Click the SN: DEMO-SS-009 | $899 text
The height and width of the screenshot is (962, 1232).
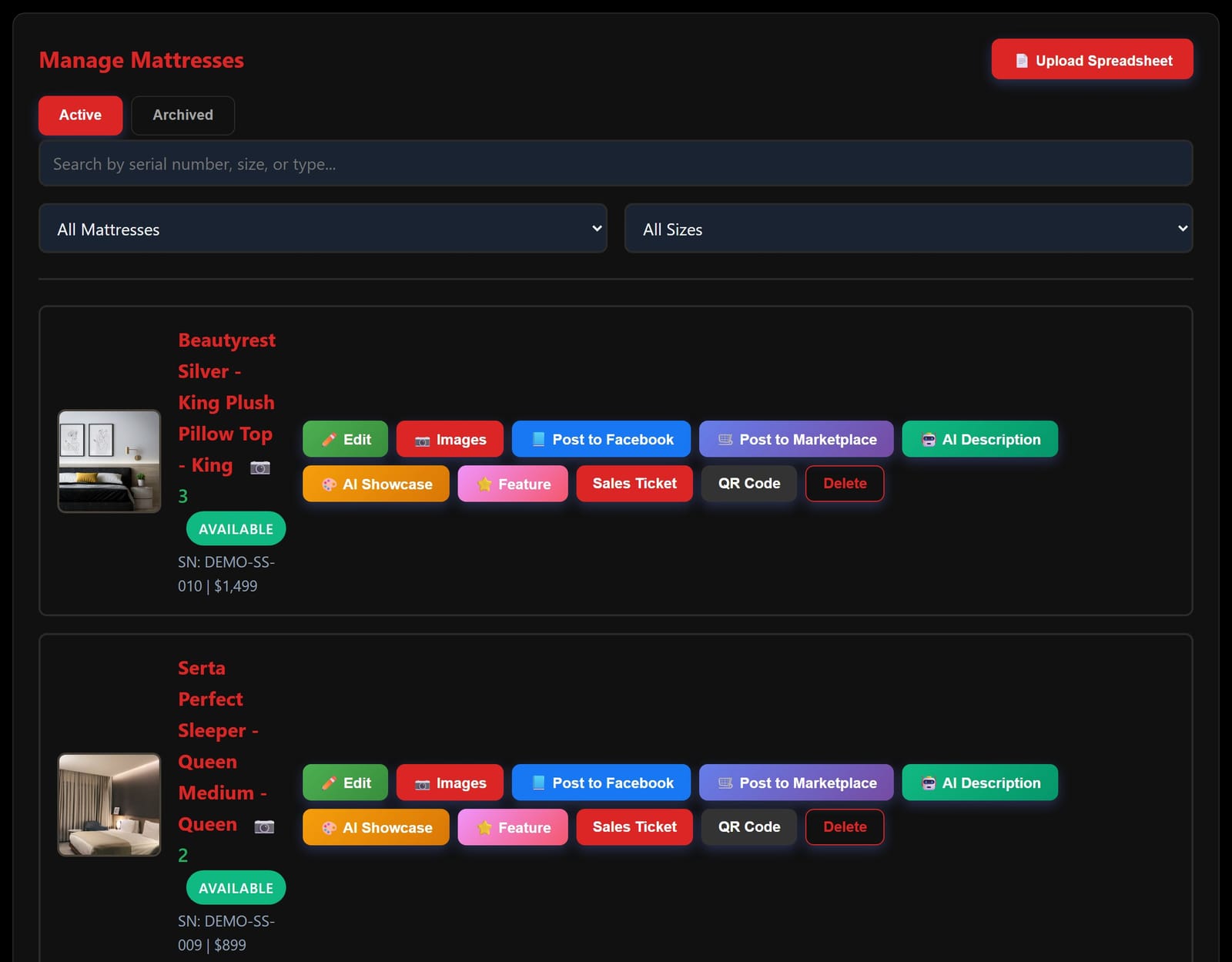point(226,933)
